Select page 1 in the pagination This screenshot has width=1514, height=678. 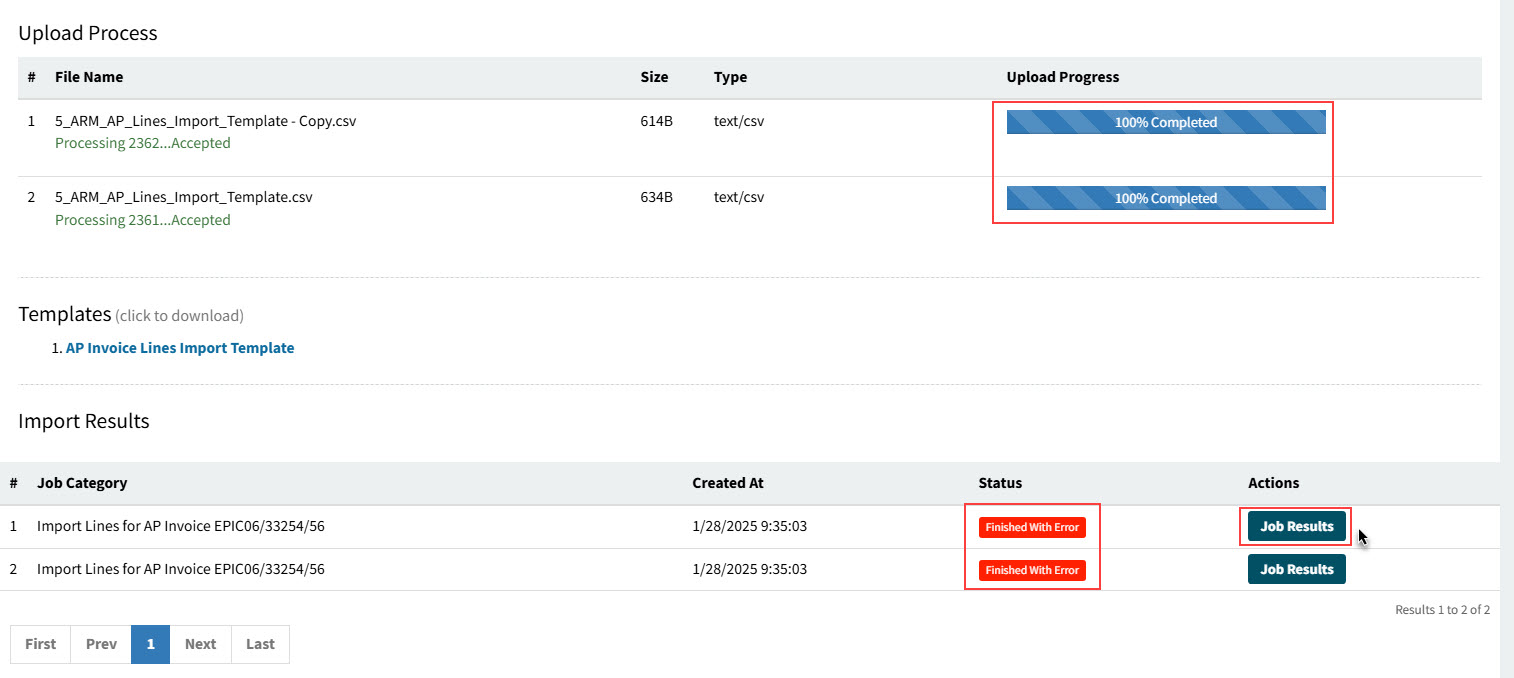[x=150, y=644]
